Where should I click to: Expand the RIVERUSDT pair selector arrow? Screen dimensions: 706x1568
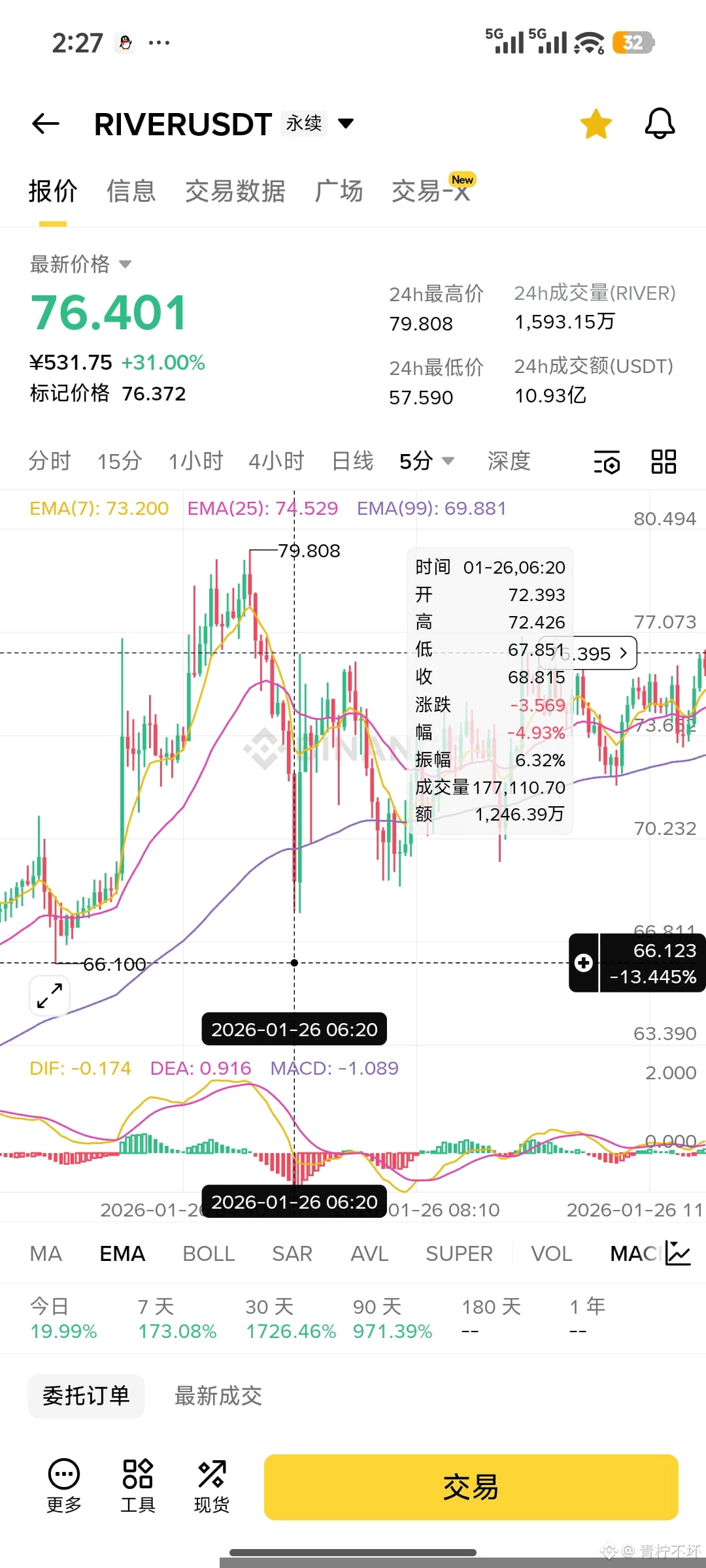click(346, 123)
